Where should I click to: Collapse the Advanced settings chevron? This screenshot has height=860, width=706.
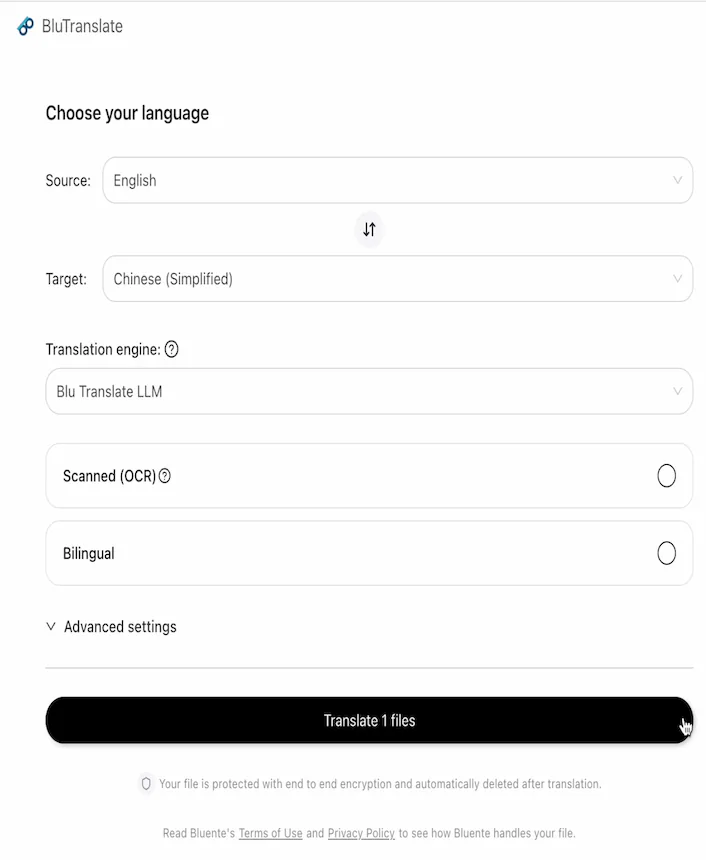click(x=50, y=627)
